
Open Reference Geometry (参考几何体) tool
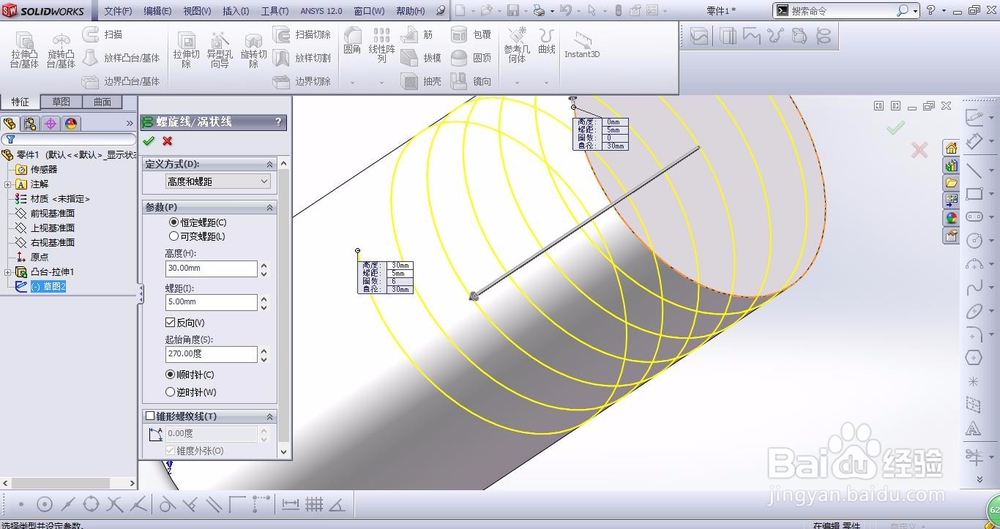[x=517, y=45]
